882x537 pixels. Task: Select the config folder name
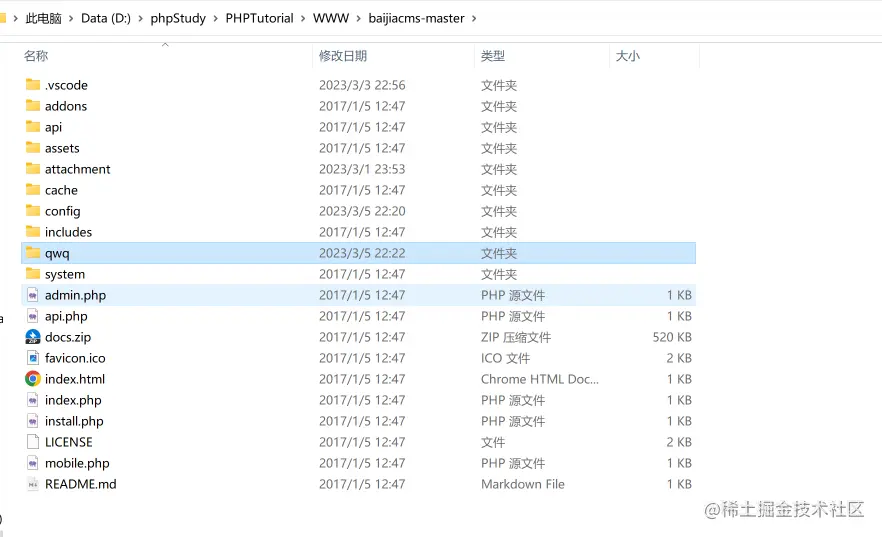(x=62, y=211)
